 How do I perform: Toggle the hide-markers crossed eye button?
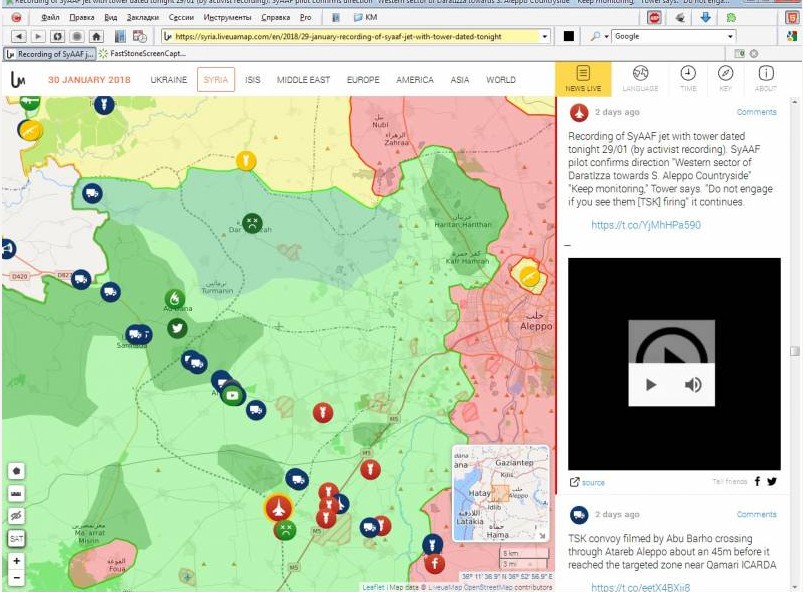(x=16, y=515)
